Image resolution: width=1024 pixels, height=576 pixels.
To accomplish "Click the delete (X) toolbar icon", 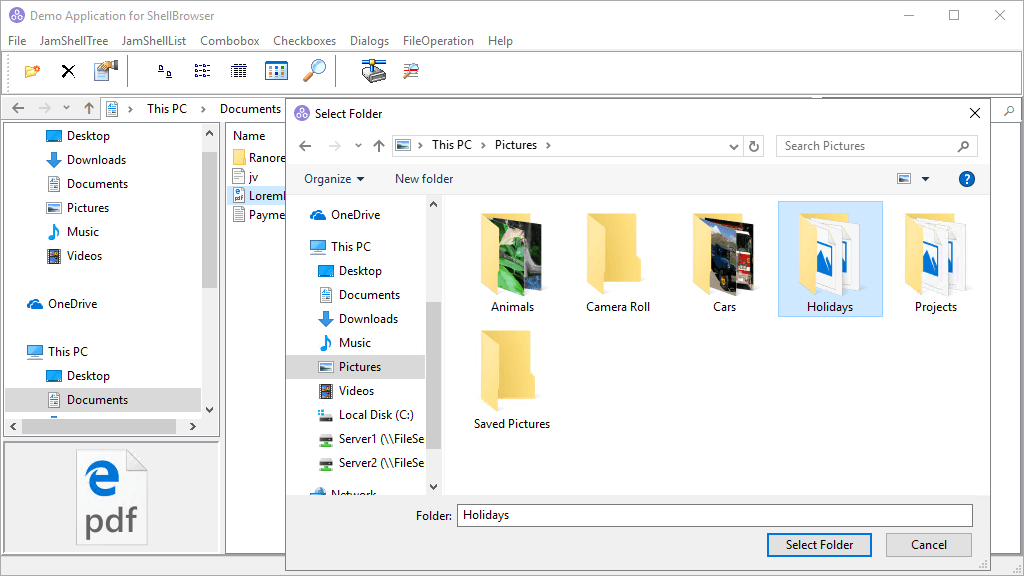I will [x=67, y=71].
